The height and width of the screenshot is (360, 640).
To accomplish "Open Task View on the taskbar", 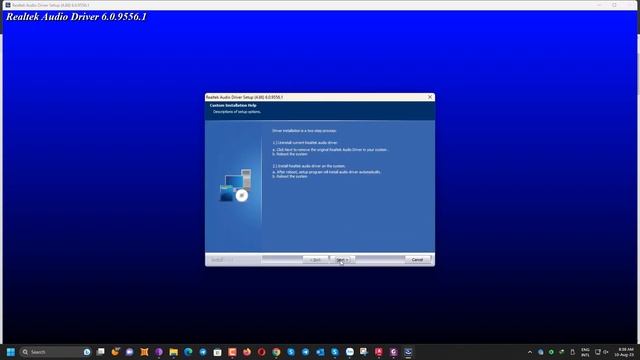I will point(100,352).
